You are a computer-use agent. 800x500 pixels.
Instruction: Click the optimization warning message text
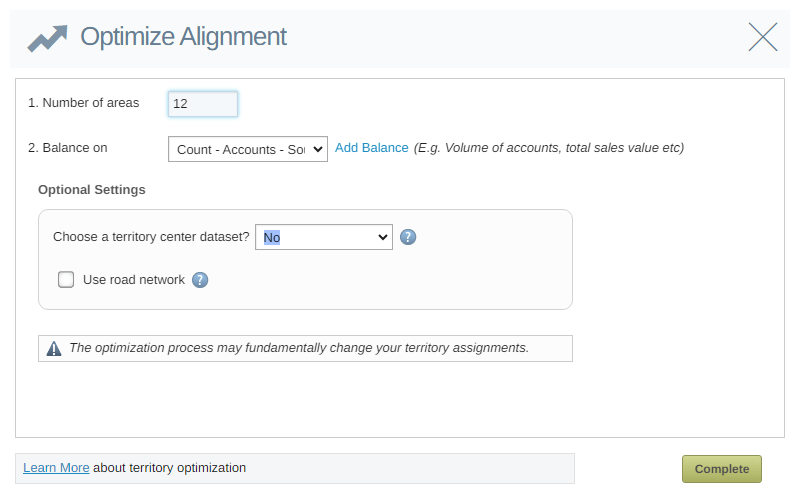point(298,348)
